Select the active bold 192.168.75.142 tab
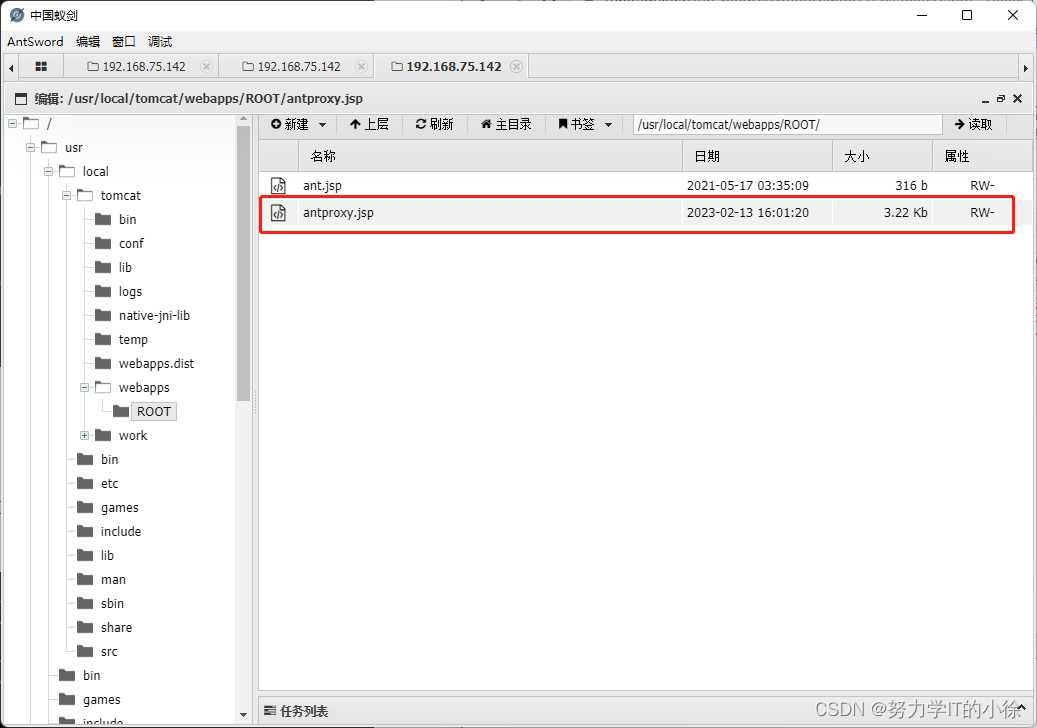 [446, 66]
